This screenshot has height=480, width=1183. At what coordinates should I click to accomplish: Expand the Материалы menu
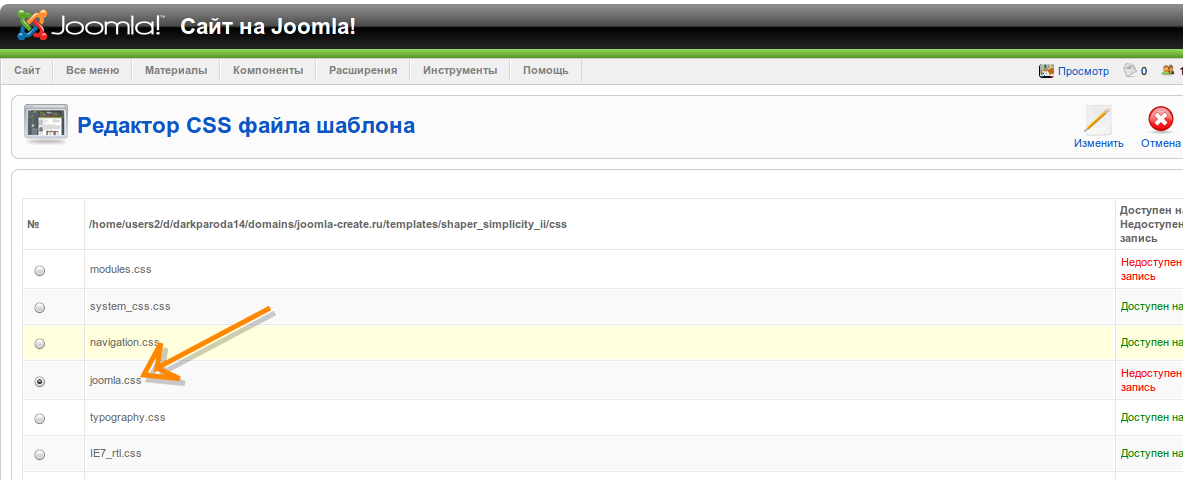(x=176, y=71)
